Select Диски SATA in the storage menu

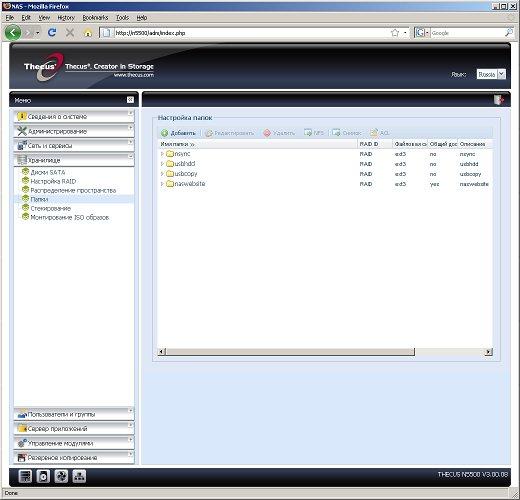pos(48,172)
